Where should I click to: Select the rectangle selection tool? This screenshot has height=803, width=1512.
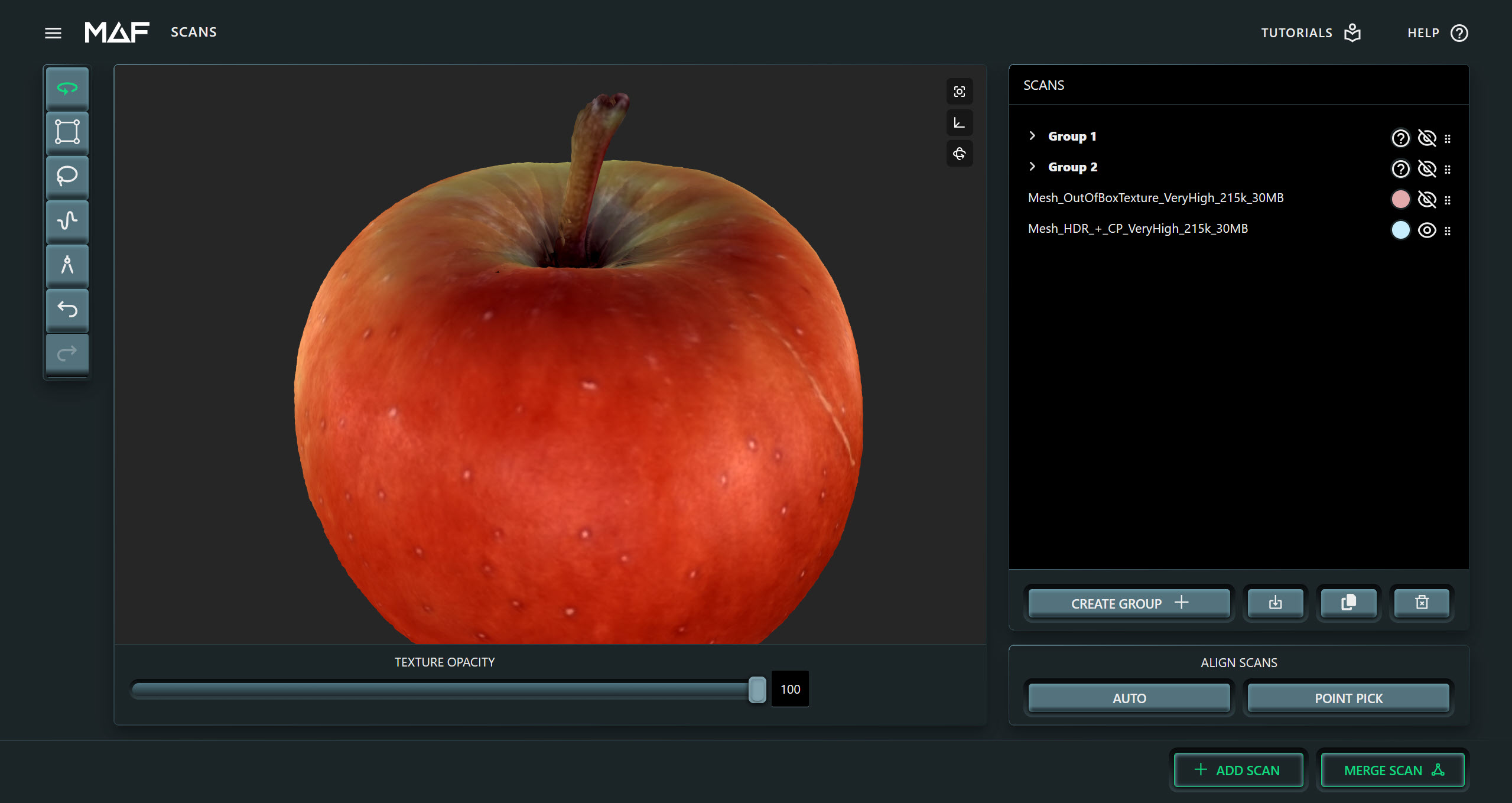(67, 132)
